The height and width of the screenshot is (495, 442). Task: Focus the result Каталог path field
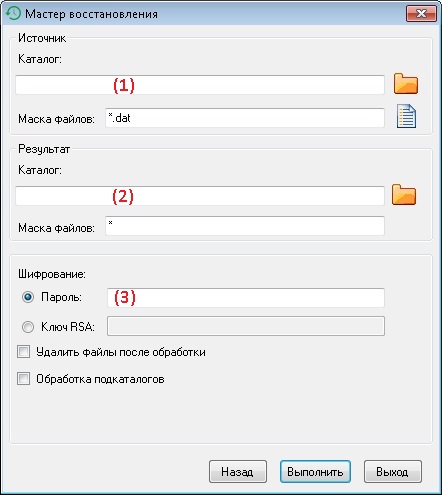pos(200,196)
